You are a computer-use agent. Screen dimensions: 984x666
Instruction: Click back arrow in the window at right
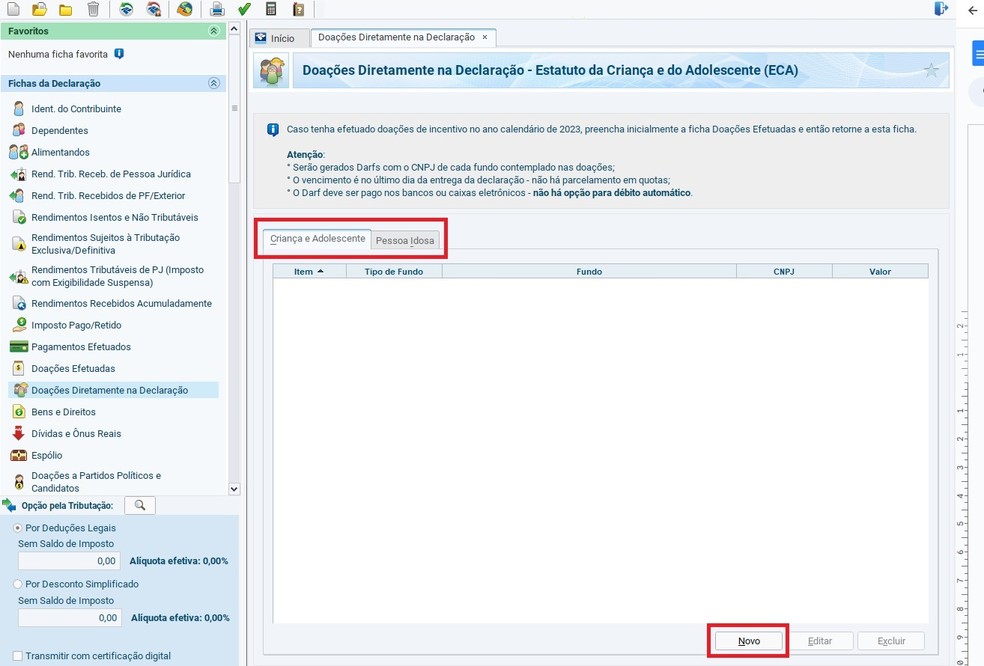point(973,11)
